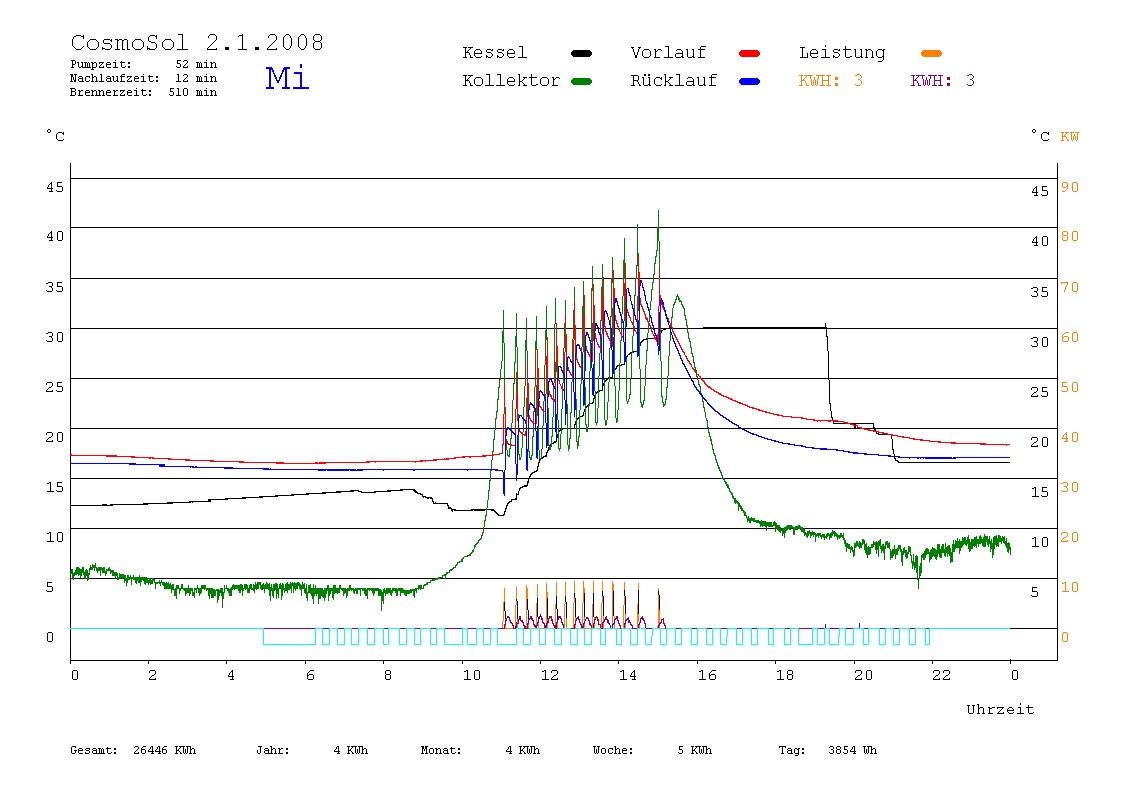The width and height of the screenshot is (1148, 812).
Task: Click the time axis tick '18'
Action: (x=784, y=675)
